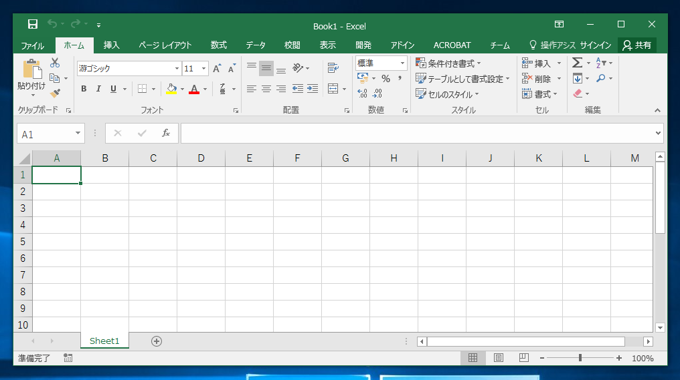Pick the yellow fill color
680x380 pixels.
[171, 89]
